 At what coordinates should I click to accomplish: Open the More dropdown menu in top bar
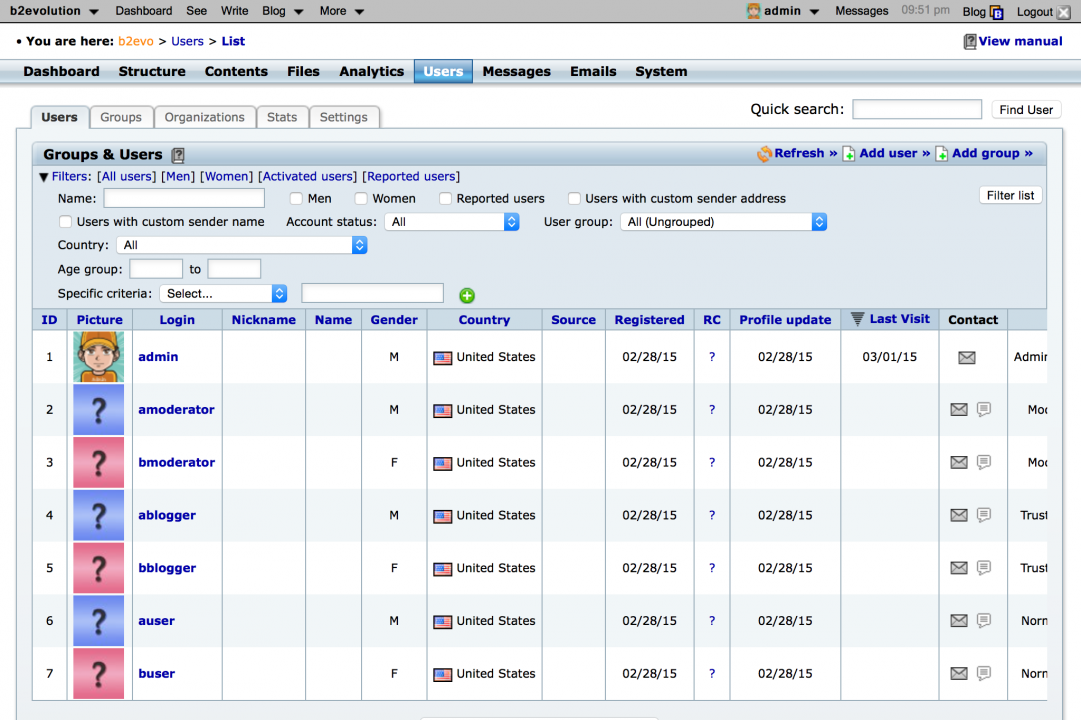(x=341, y=11)
